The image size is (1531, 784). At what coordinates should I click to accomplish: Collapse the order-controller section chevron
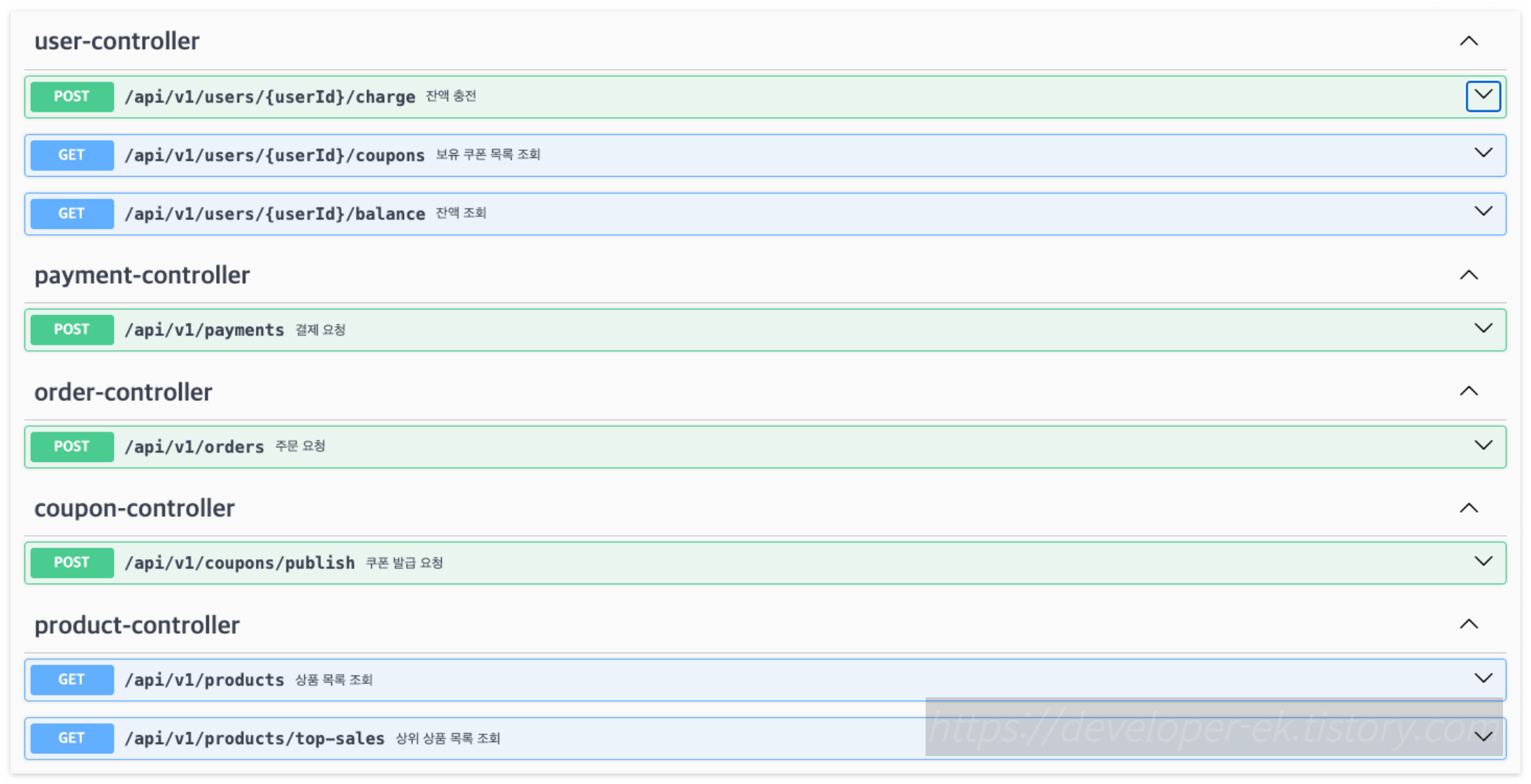click(x=1469, y=391)
